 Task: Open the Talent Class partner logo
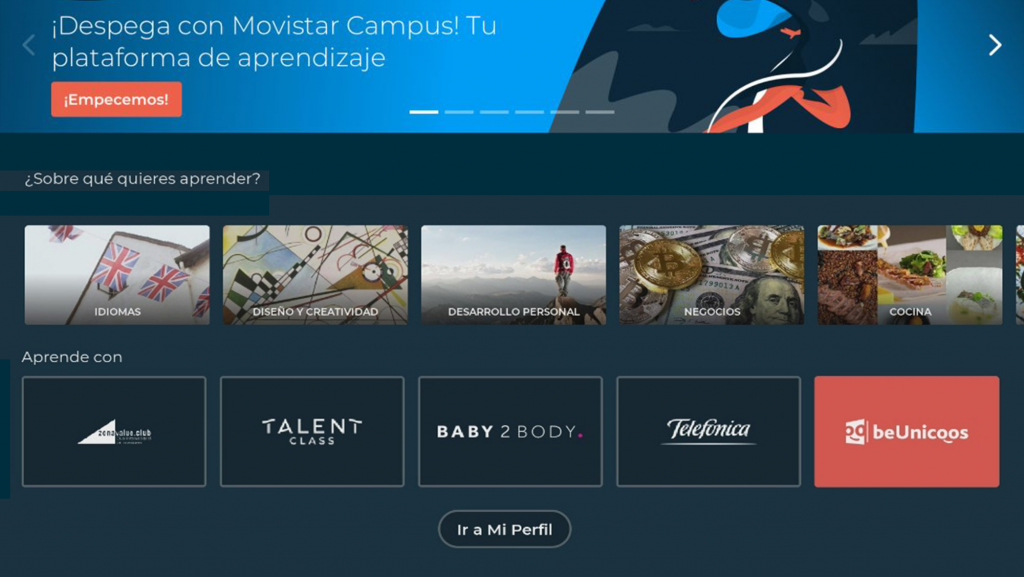(312, 431)
